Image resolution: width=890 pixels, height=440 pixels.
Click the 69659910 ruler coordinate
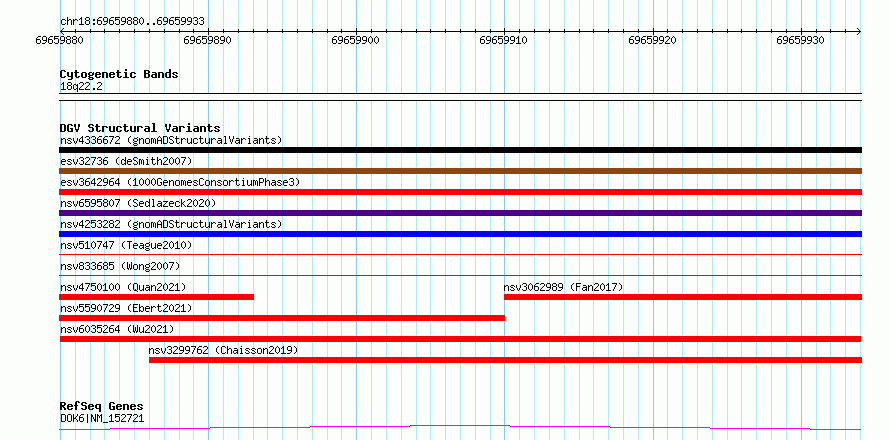[504, 40]
